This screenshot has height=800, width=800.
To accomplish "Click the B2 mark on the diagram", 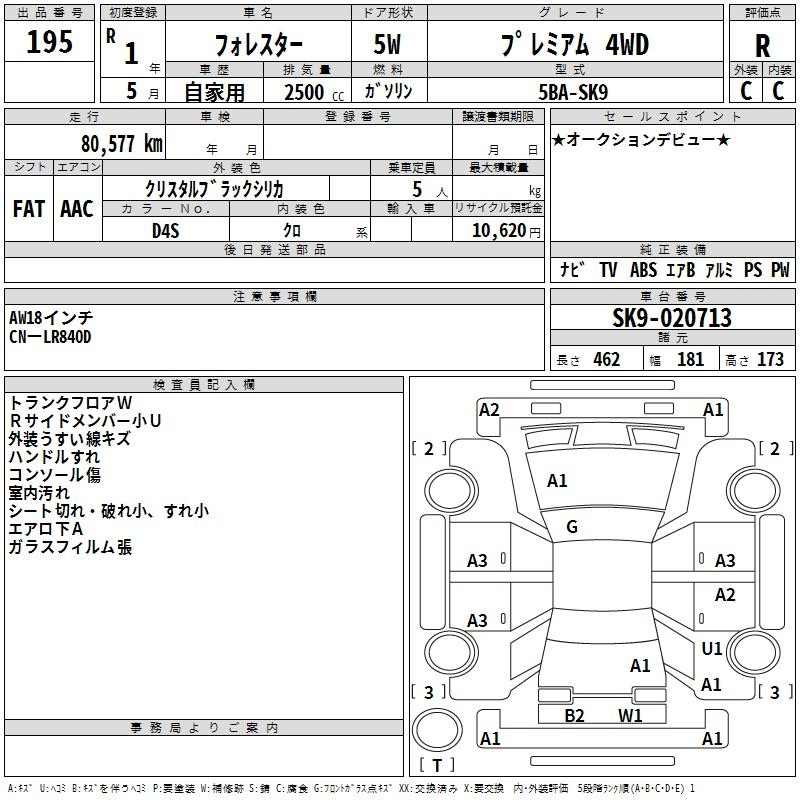I will click(574, 715).
